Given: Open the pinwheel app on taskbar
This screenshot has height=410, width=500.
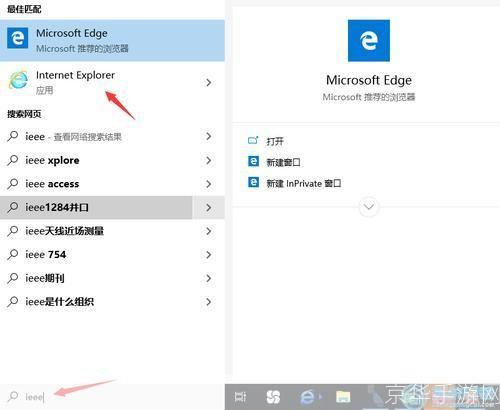Looking at the screenshot, I should (273, 397).
